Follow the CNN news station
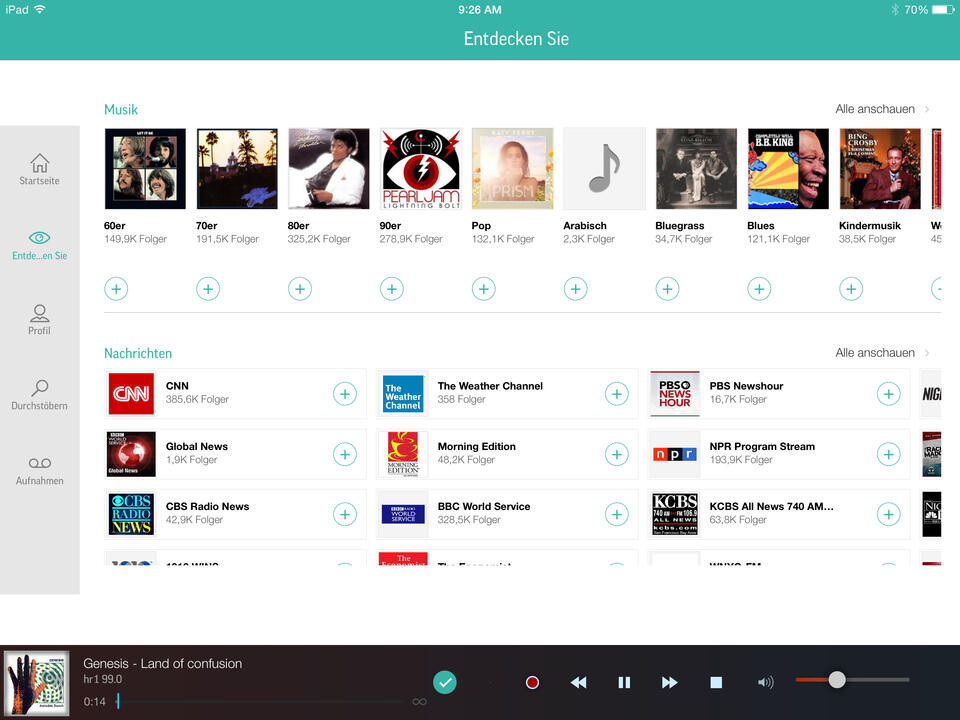Screen dimensions: 960x720 coord(345,394)
